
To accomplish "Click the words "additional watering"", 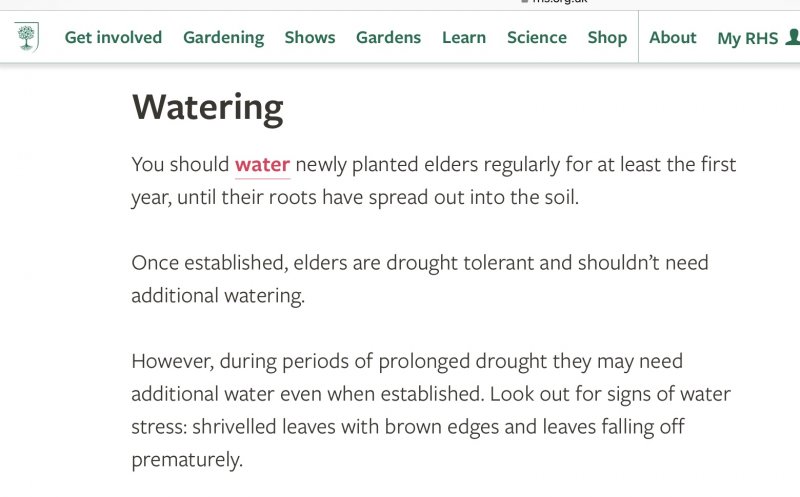I will click(217, 296).
